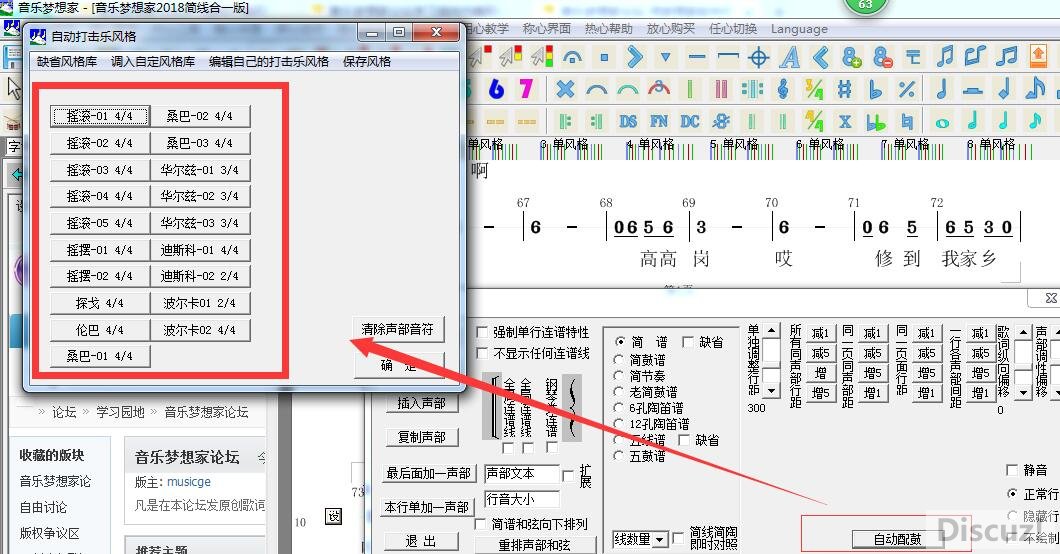
Task: Click the blue right chevron icon
Action: click(634, 57)
